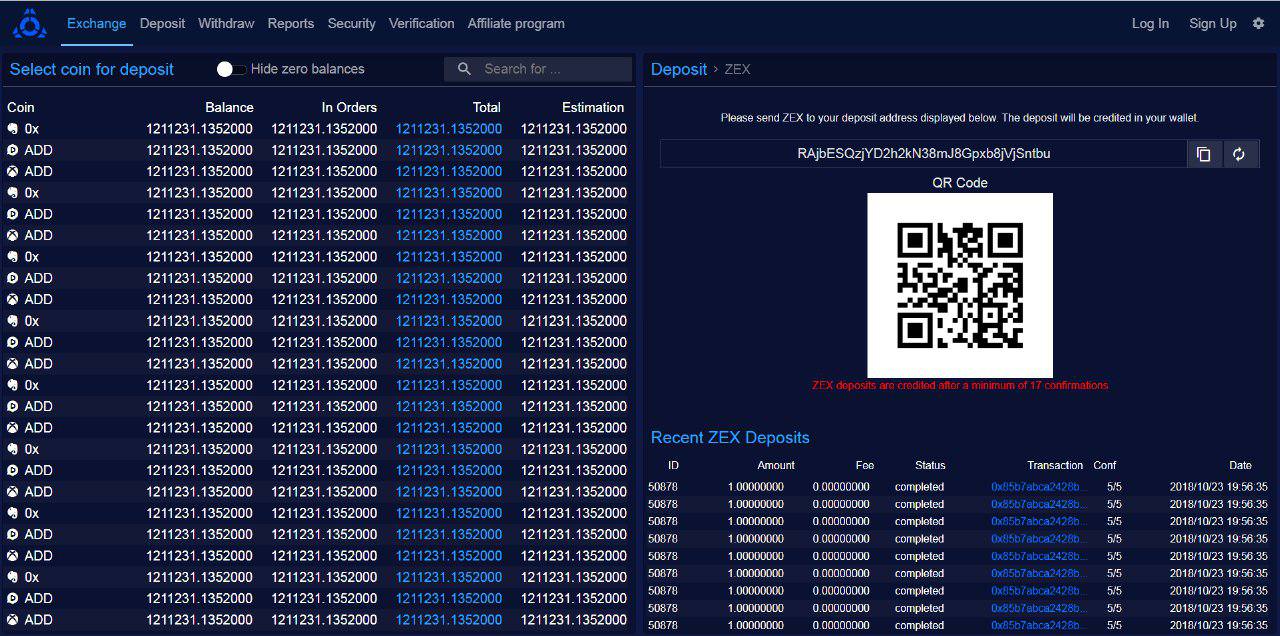
Task: Click the magnifier search icon
Action: point(464,69)
